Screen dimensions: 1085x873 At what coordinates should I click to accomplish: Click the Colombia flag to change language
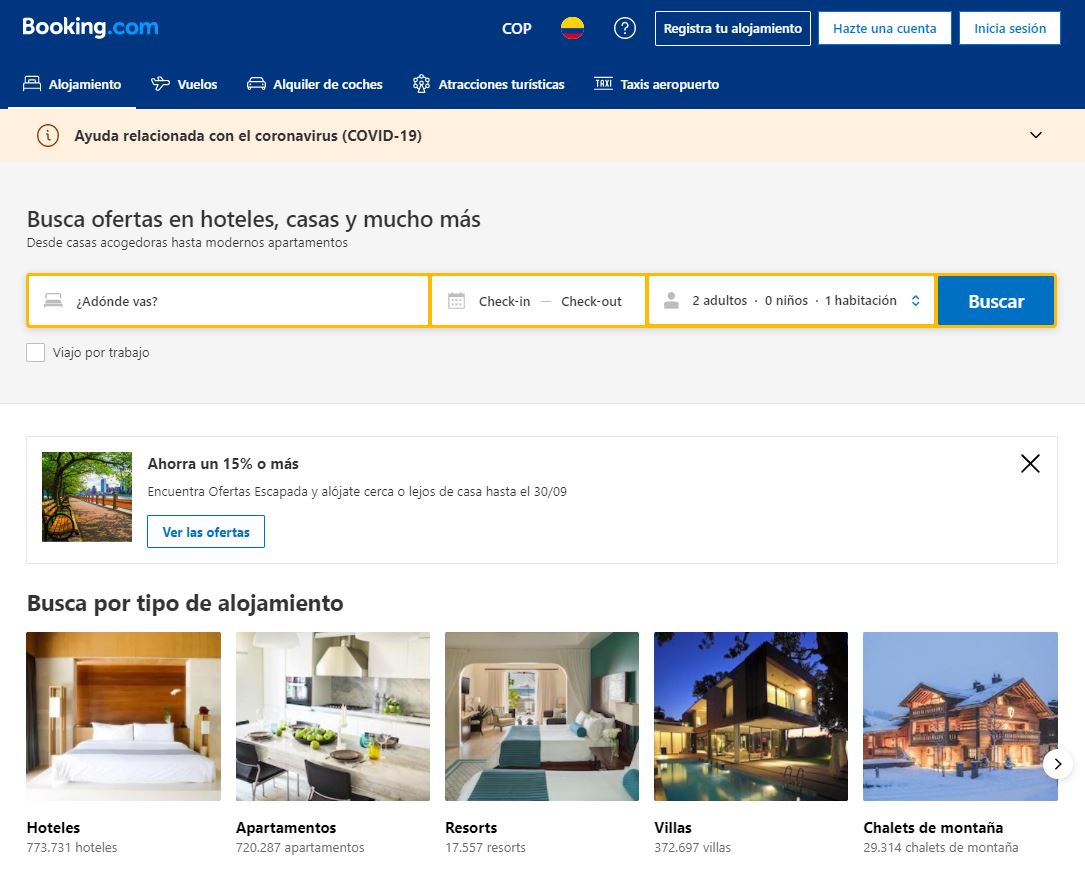(572, 28)
